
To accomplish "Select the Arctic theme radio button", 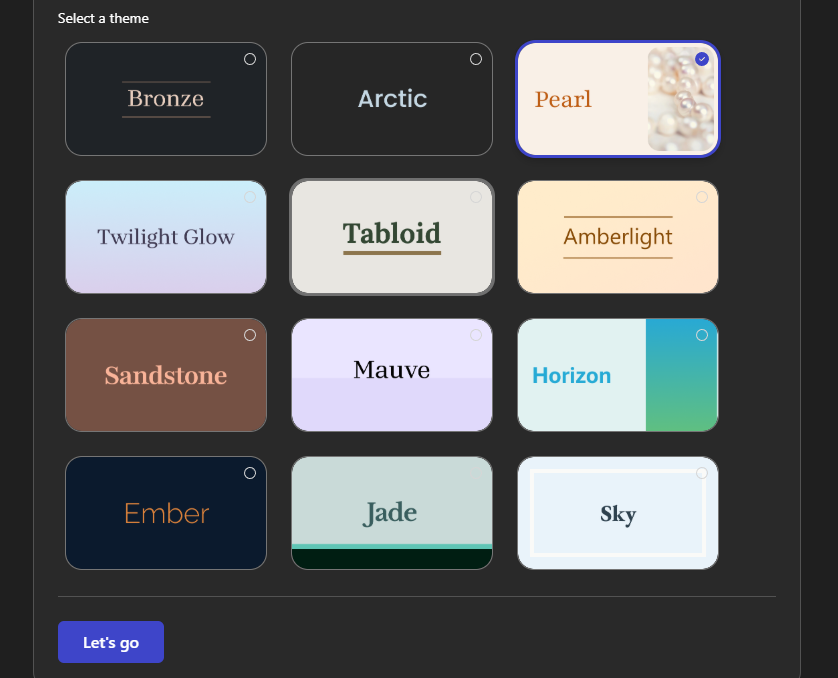I will coord(476,59).
